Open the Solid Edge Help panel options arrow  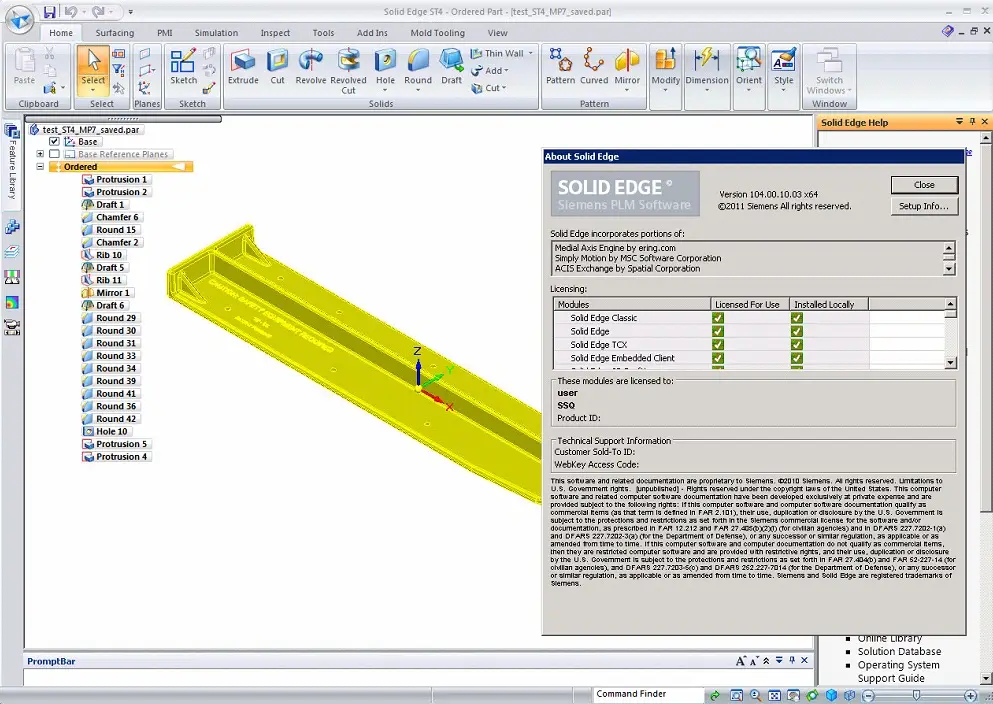click(959, 122)
